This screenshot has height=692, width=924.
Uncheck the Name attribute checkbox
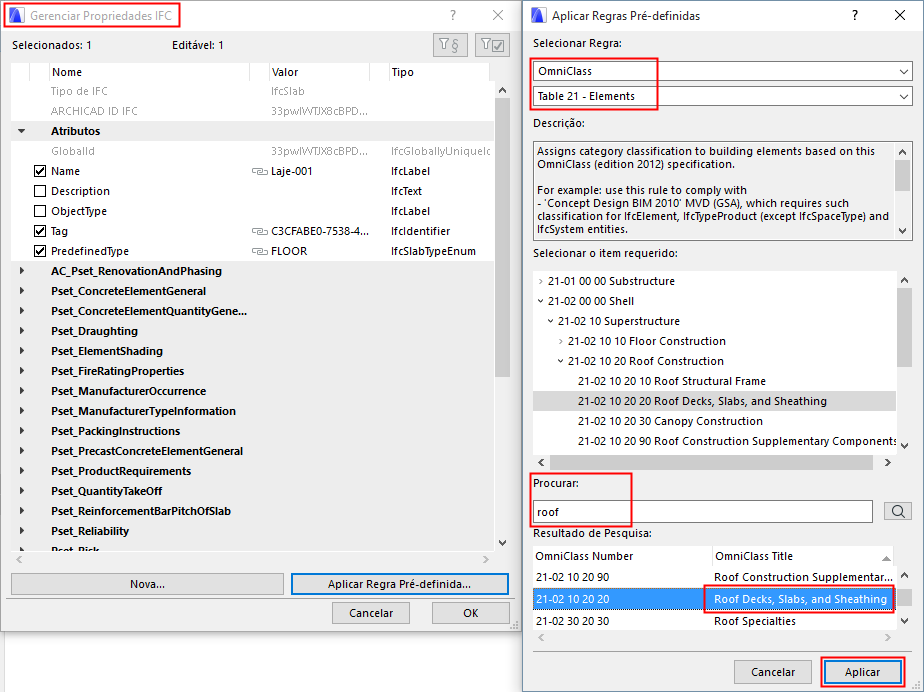click(x=40, y=172)
